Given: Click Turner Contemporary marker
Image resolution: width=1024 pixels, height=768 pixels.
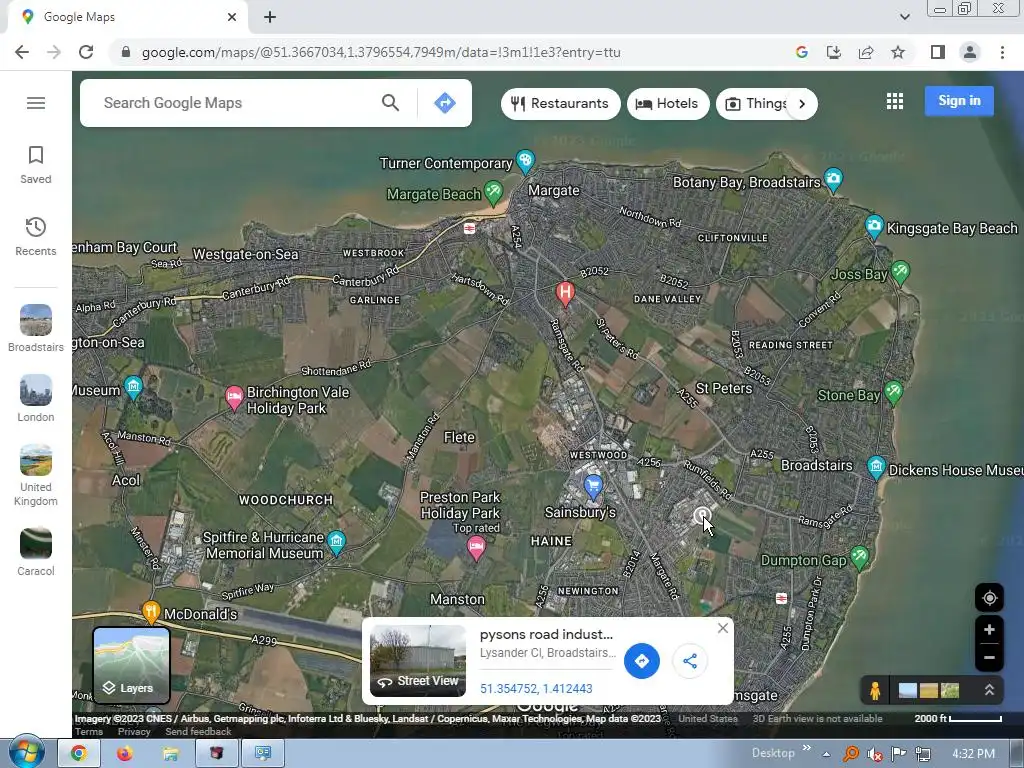Looking at the screenshot, I should (x=525, y=161).
